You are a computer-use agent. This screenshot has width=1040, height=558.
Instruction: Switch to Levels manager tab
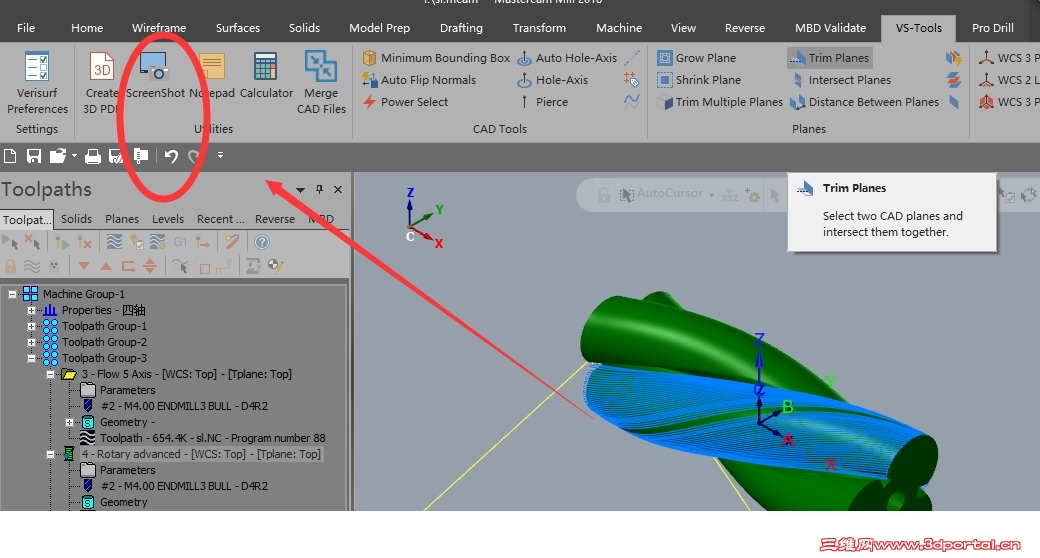(168, 219)
